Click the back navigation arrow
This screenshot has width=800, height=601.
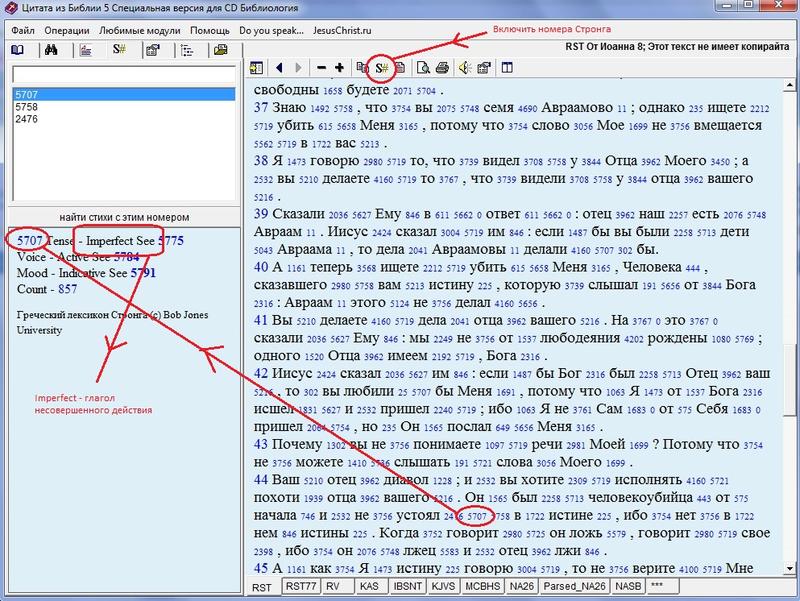point(279,68)
